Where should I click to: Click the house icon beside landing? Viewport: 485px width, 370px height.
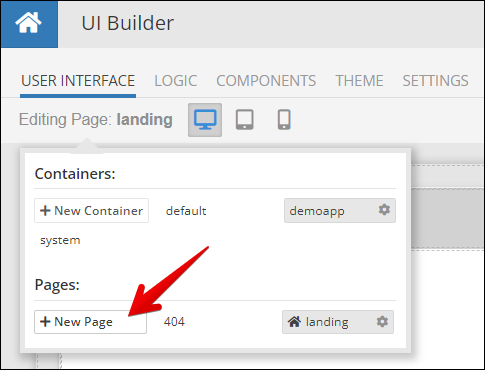click(294, 322)
